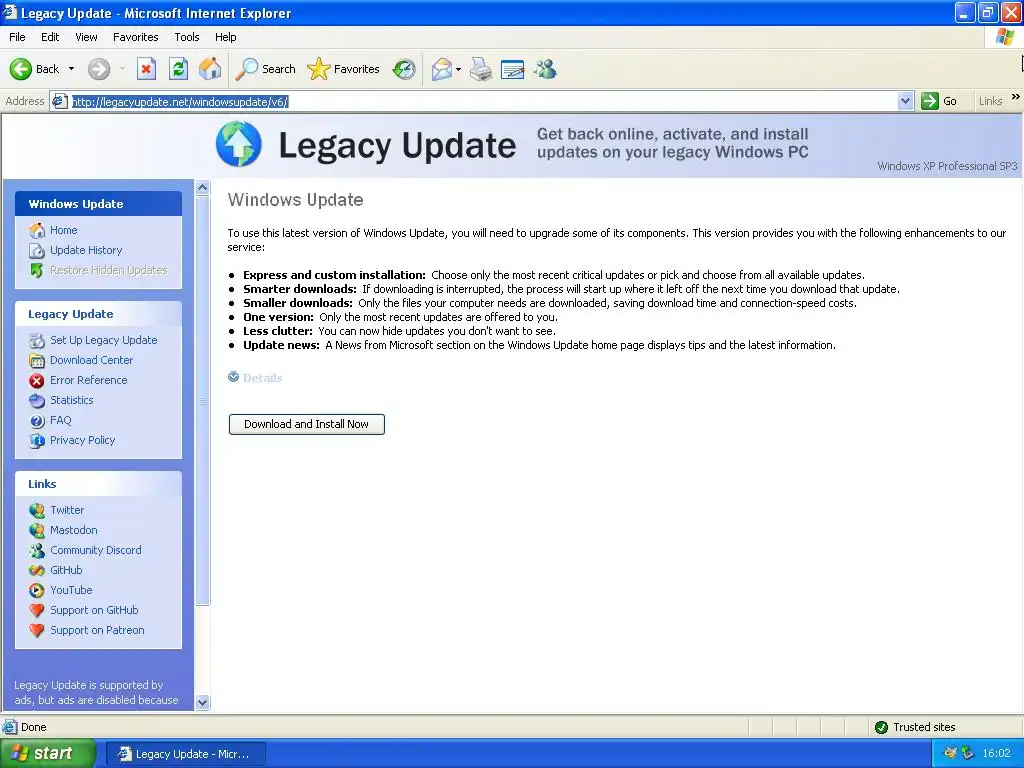Open Set Up Legacy Update link
Viewport: 1024px width, 768px height.
click(x=104, y=340)
